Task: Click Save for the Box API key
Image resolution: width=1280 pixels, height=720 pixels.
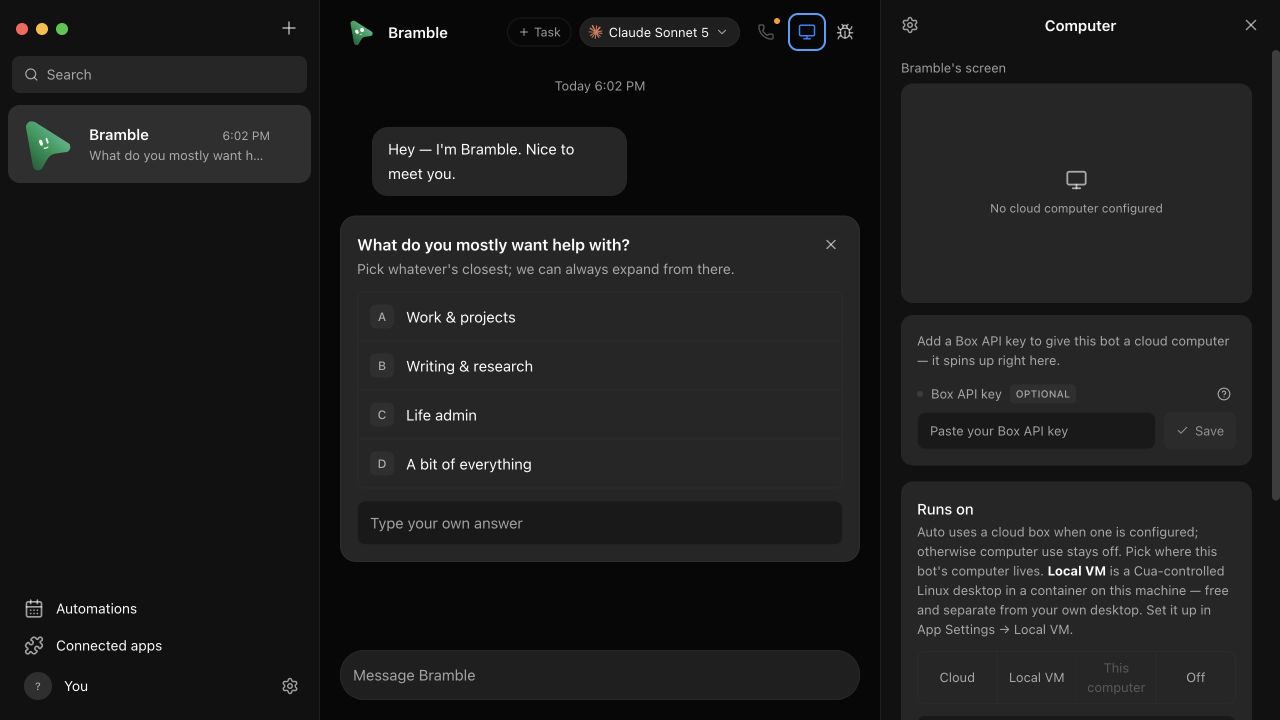Action: [x=1200, y=431]
